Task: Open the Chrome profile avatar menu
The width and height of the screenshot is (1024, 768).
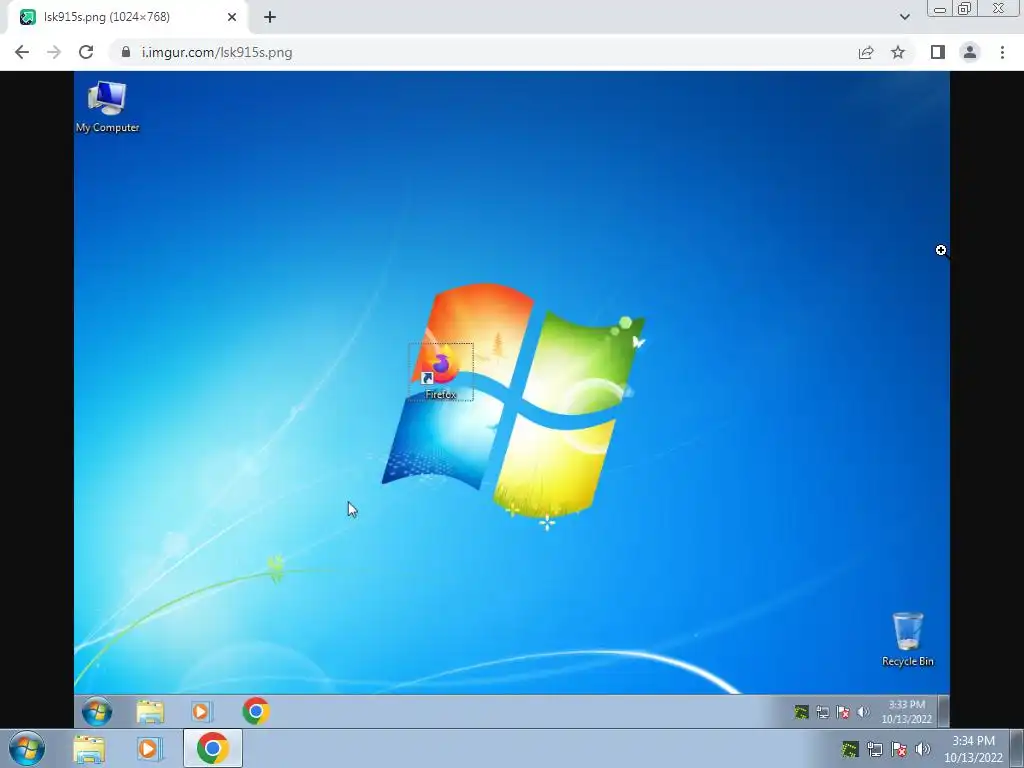Action: (970, 52)
